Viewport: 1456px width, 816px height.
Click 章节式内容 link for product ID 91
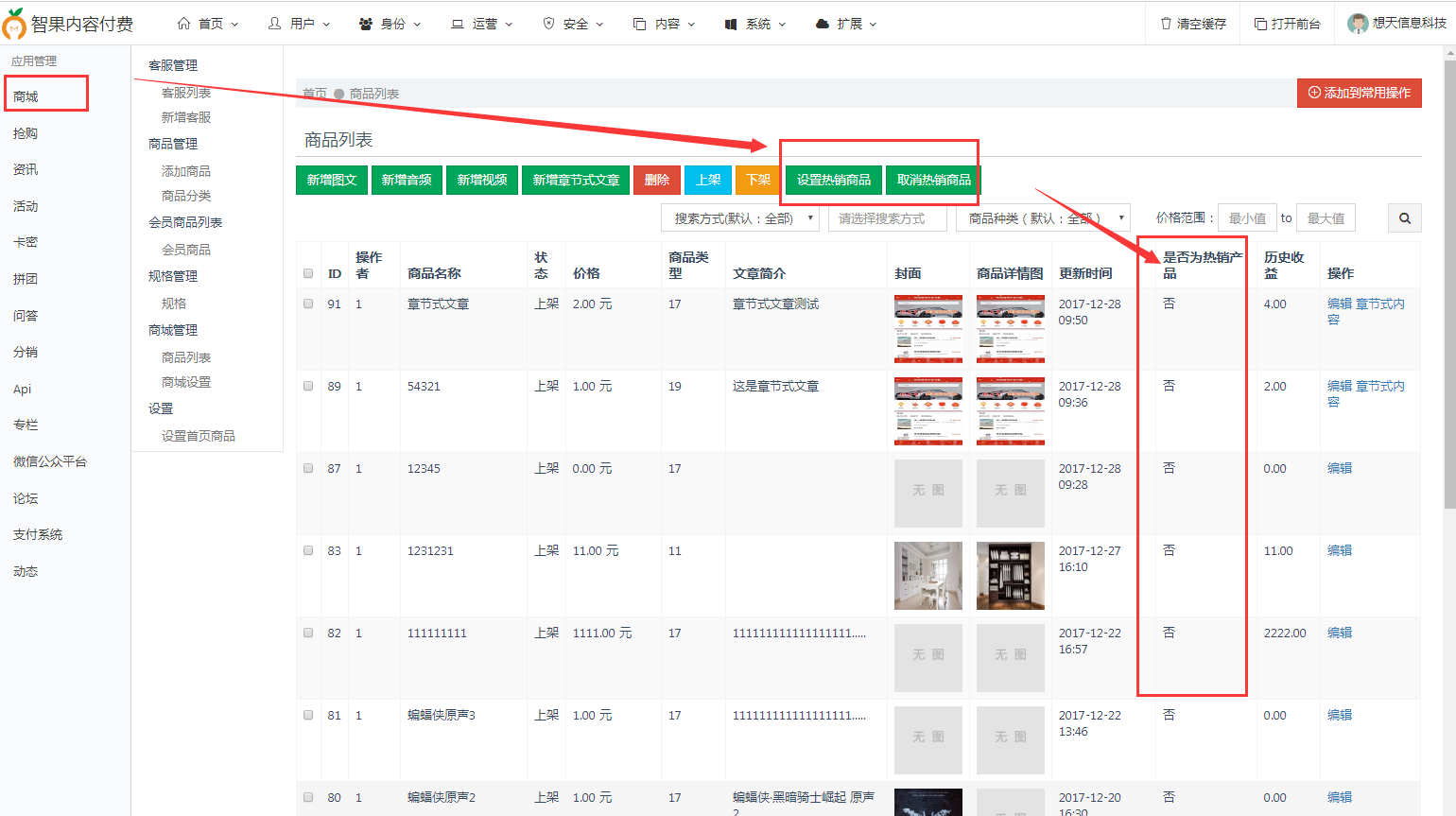[1366, 312]
